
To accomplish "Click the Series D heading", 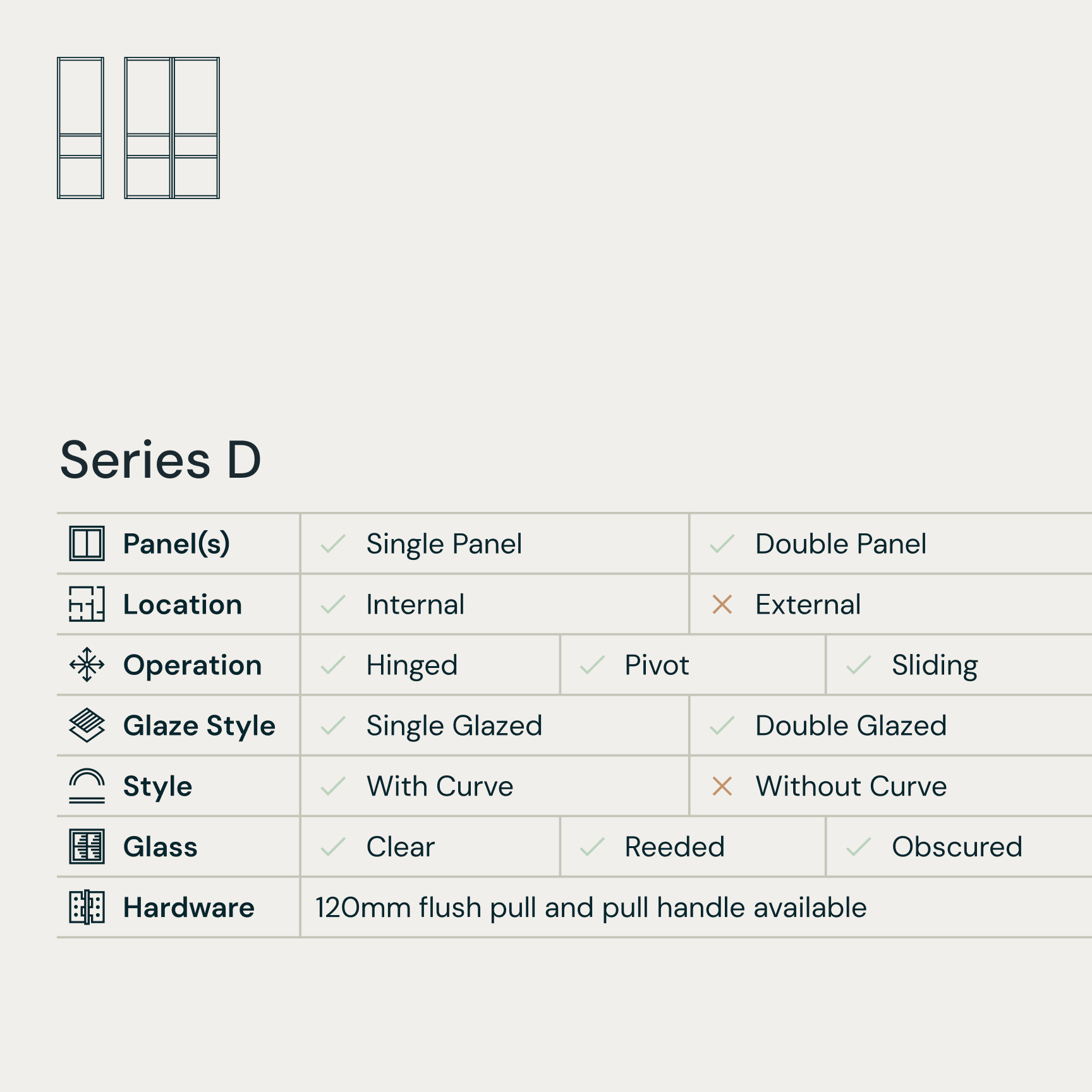I will pos(161,460).
